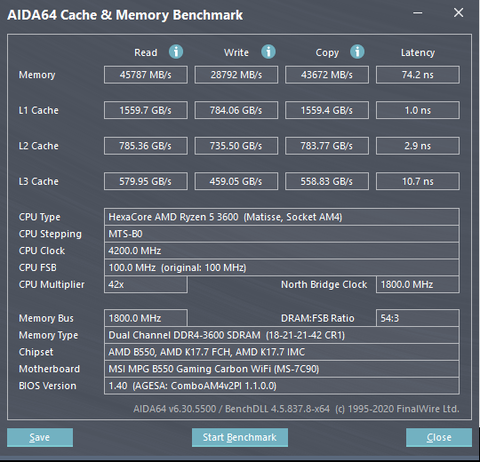Select L3 Cache Write value 459.05 GB/s
This screenshot has height=462, width=480.
236,181
